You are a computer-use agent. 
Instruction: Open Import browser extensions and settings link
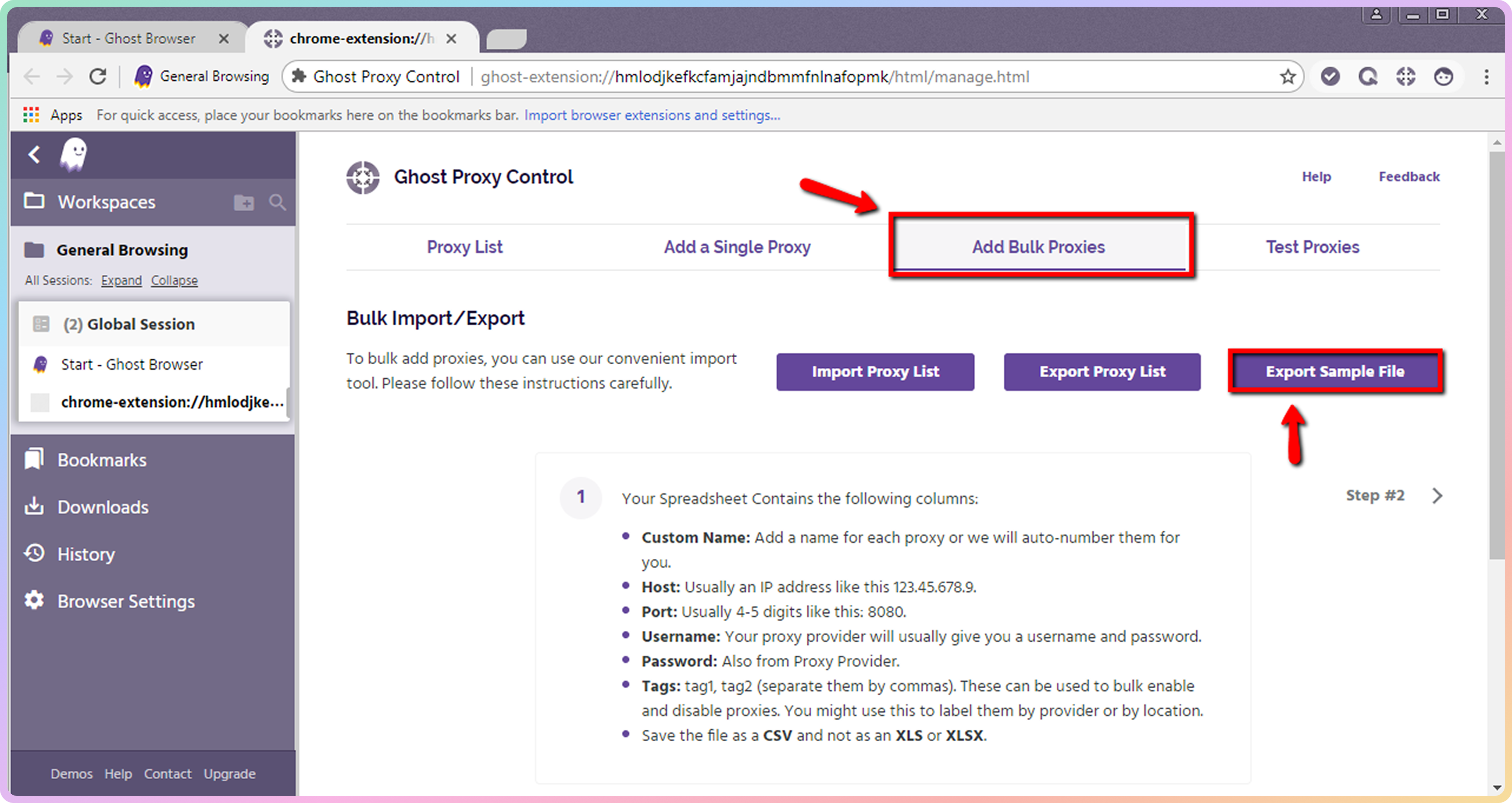[x=652, y=115]
